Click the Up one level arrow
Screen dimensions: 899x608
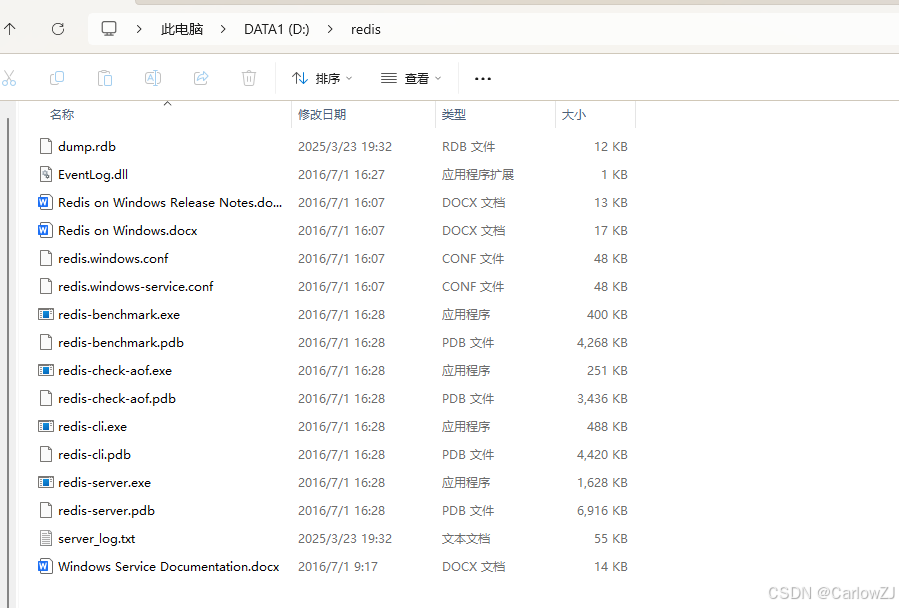click(10, 29)
